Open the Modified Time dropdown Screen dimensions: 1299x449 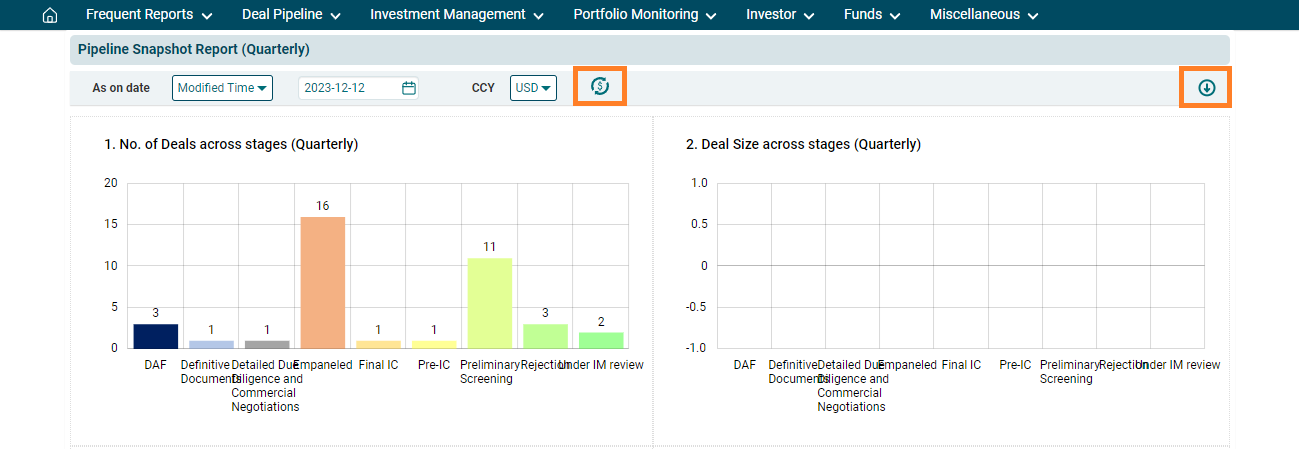click(222, 88)
